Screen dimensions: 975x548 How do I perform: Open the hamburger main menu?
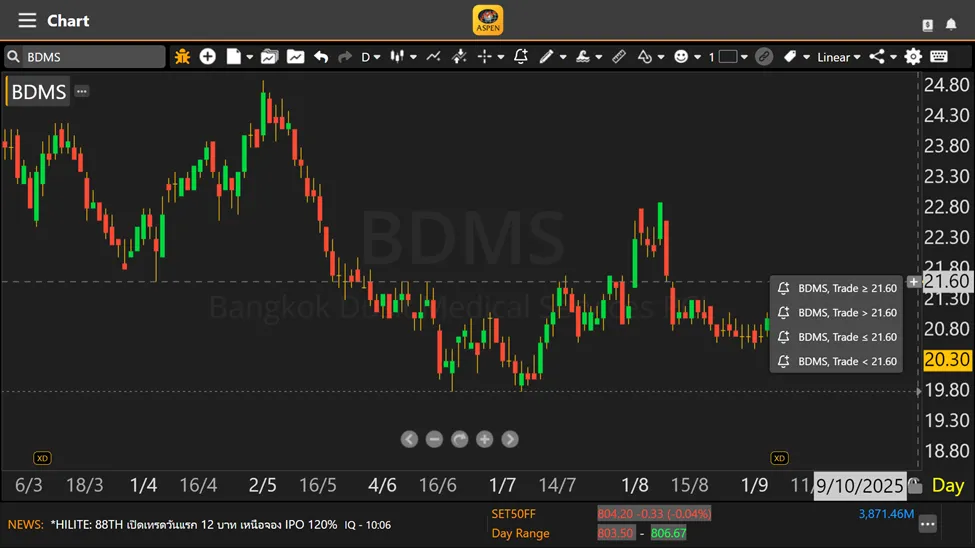[27, 20]
